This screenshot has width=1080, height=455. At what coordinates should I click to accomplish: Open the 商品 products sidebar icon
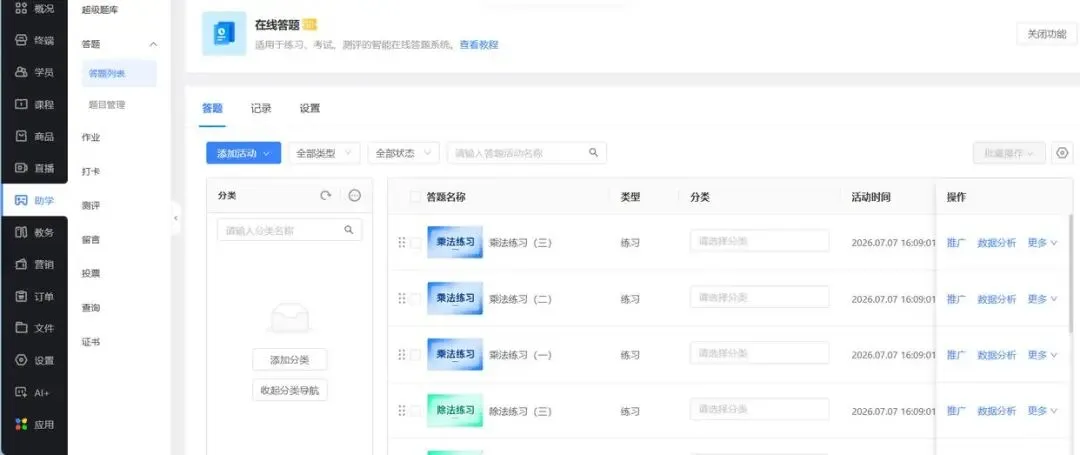pyautogui.click(x=21, y=136)
